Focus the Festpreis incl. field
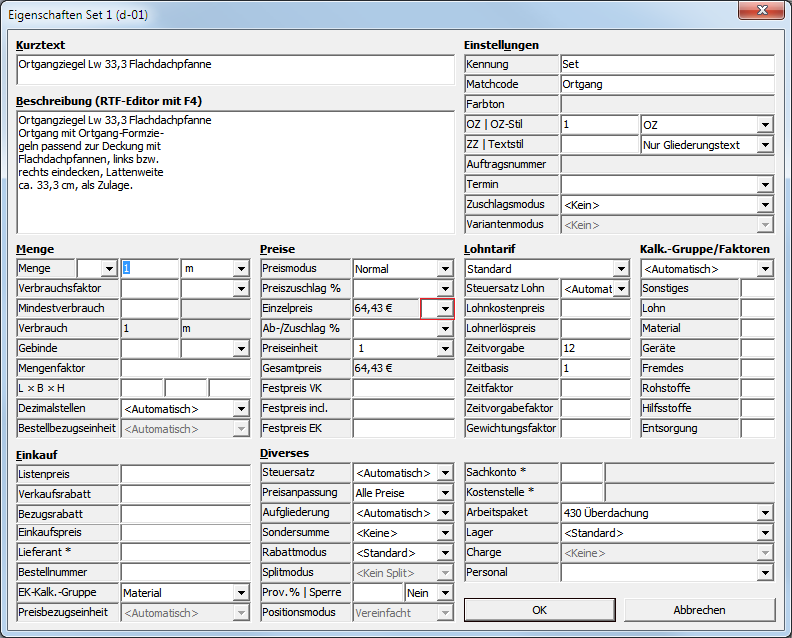 403,409
